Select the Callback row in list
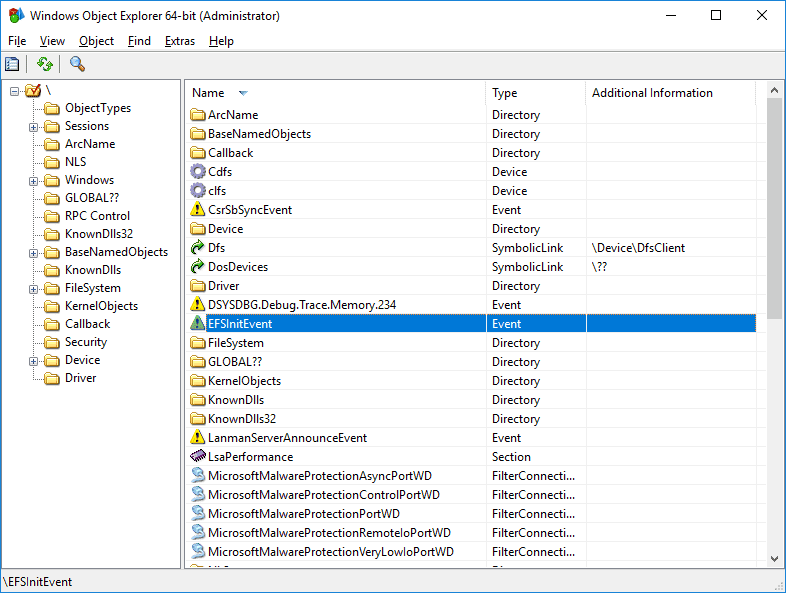This screenshot has width=786, height=593. [471, 153]
